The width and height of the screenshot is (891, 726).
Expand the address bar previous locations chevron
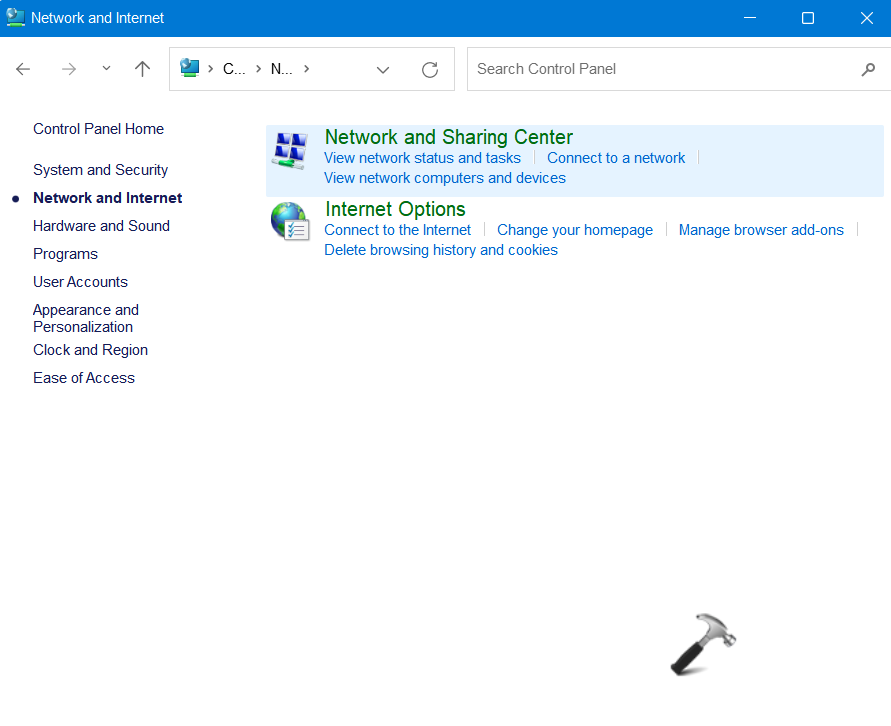383,69
